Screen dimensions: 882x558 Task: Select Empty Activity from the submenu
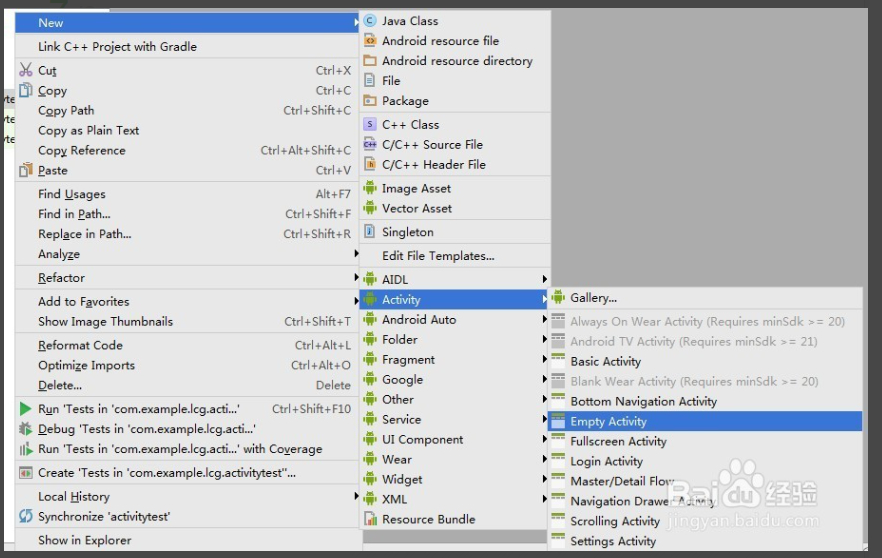pos(608,422)
